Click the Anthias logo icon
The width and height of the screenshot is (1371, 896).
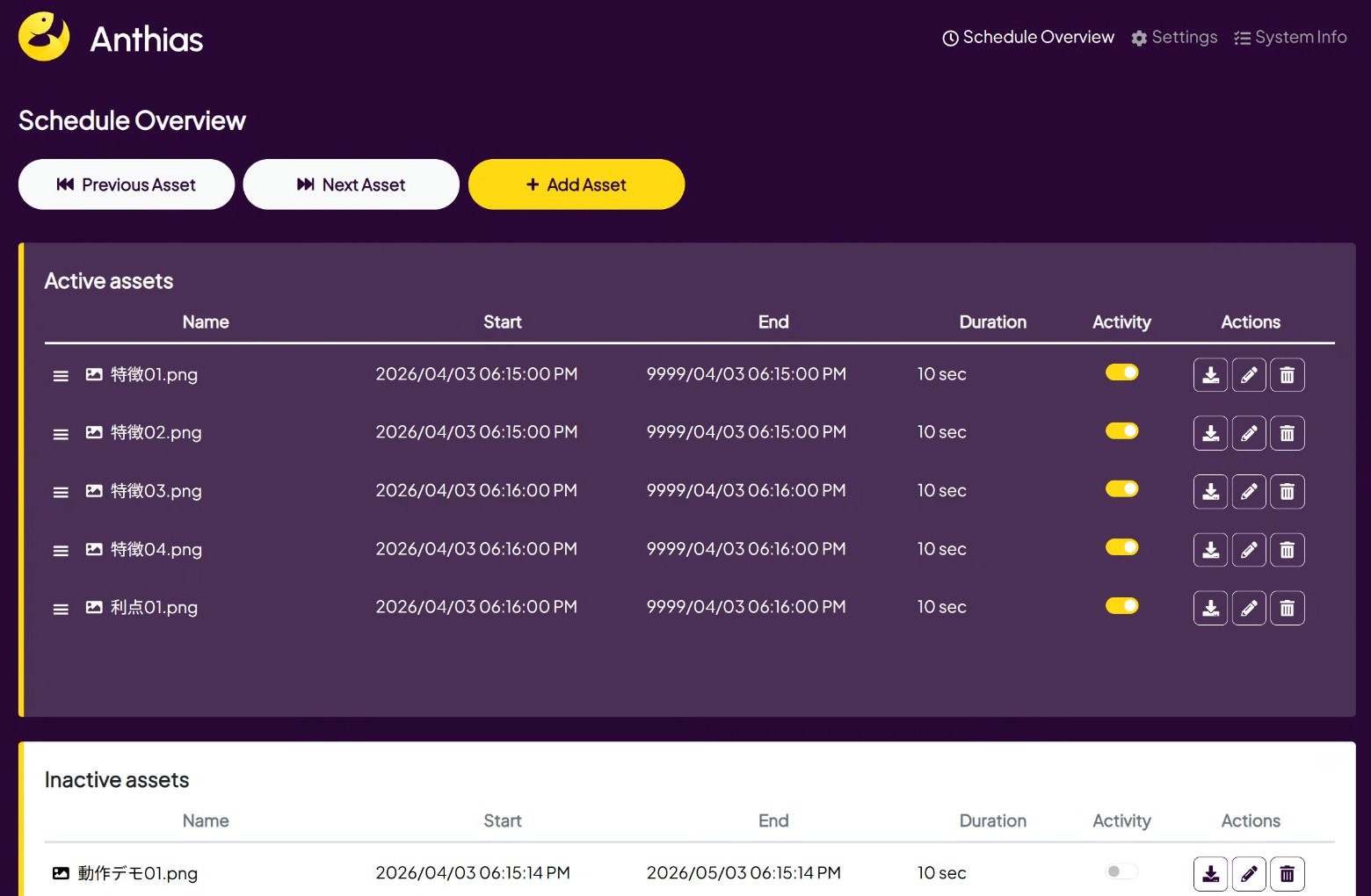[44, 37]
